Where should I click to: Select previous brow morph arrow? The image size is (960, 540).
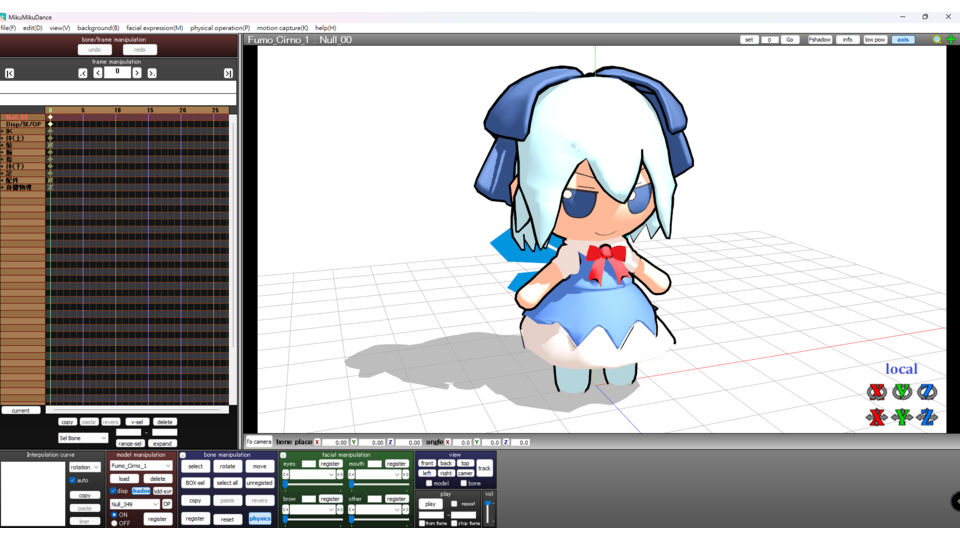[x=285, y=509]
